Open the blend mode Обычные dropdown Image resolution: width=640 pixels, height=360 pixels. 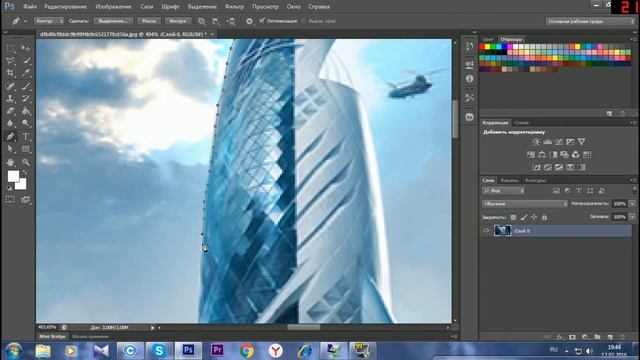coord(525,204)
